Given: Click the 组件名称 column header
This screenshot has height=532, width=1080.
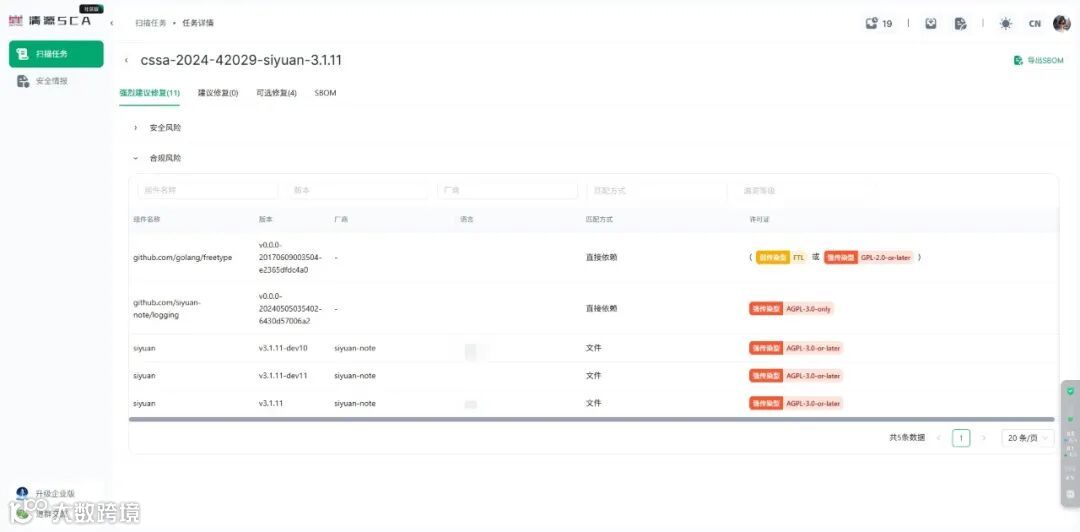Looking at the screenshot, I should coord(147,219).
